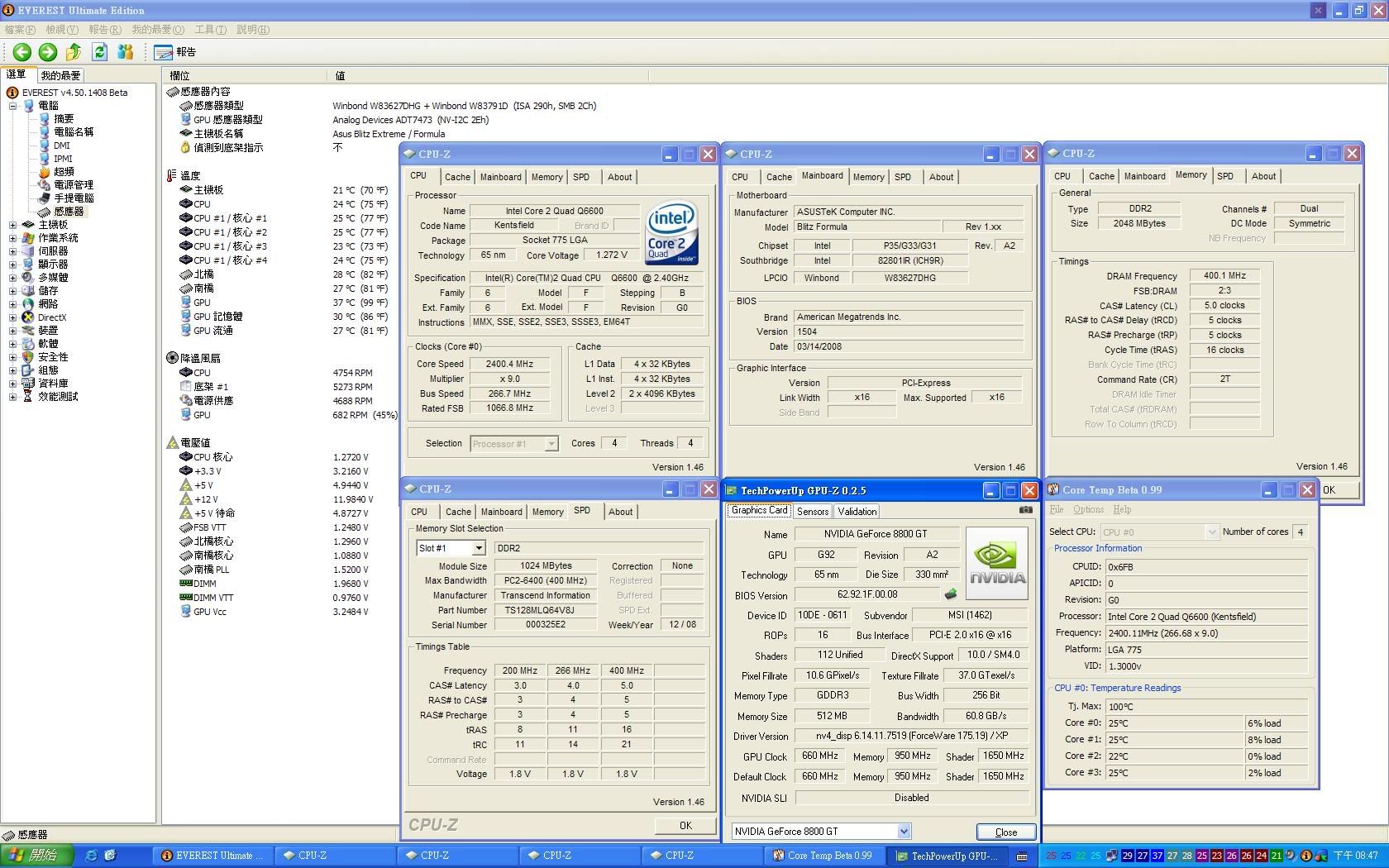Click the 安全性 shield icon in the tree
The height and width of the screenshot is (868, 1389).
coord(28,357)
